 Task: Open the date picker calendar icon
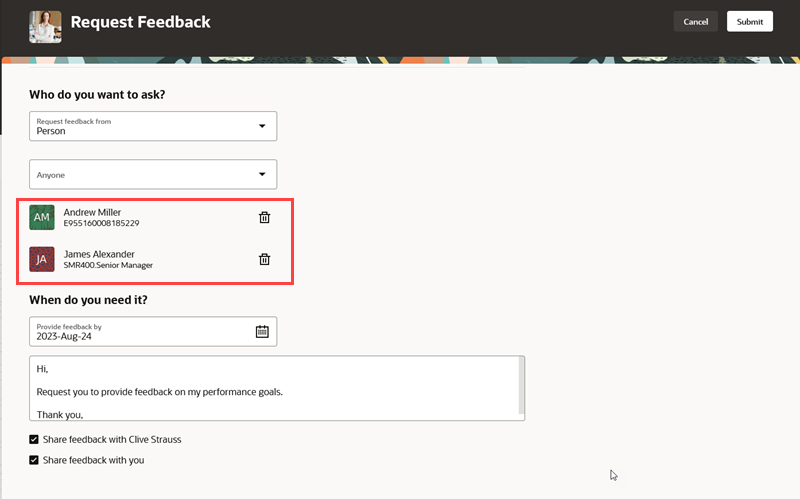coord(262,331)
